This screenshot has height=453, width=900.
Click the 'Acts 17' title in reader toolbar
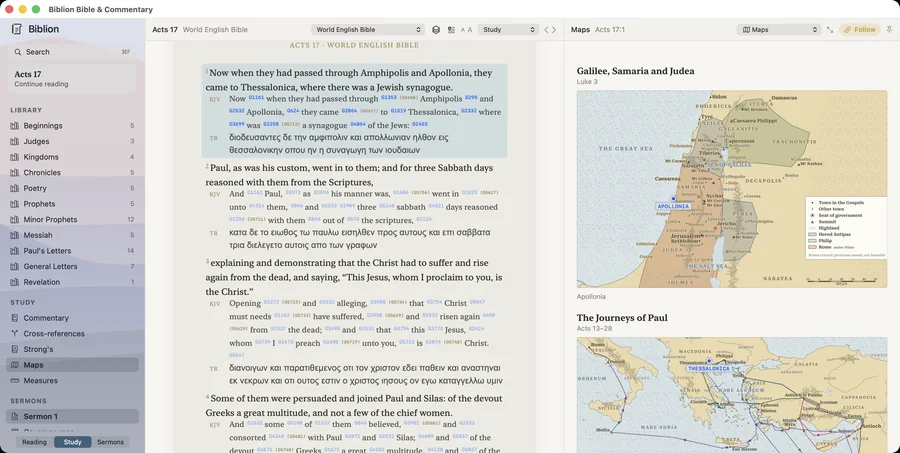pos(165,30)
